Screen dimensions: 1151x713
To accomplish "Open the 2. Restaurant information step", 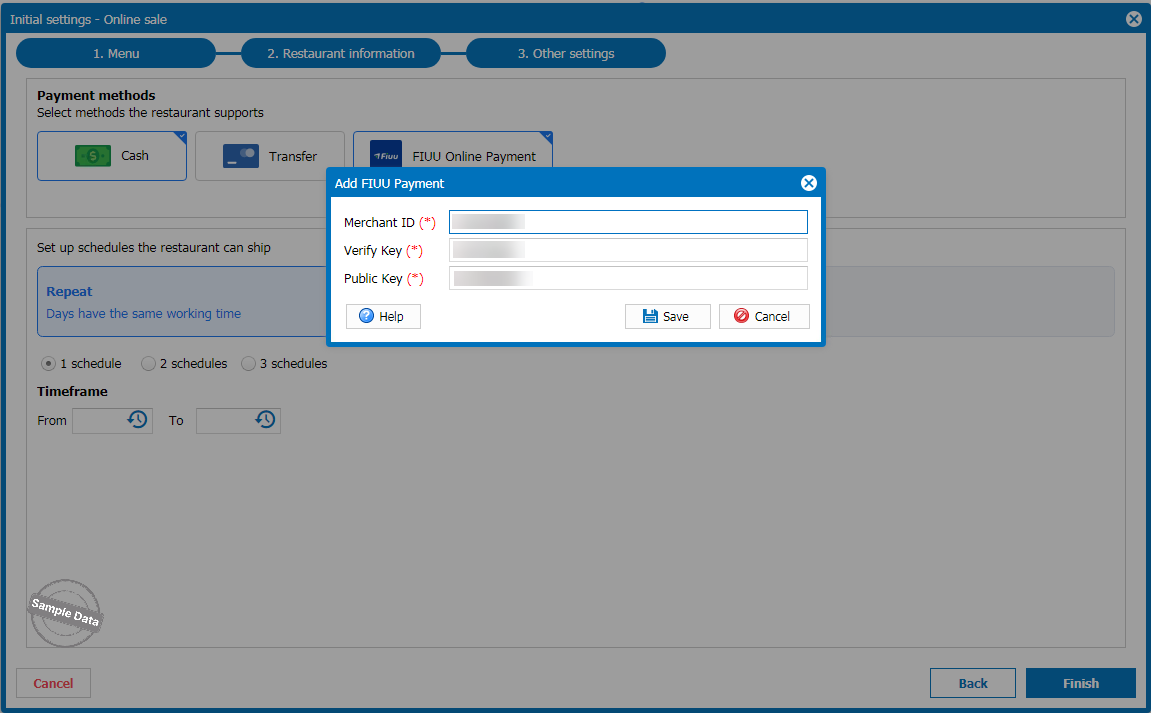I will coord(341,53).
